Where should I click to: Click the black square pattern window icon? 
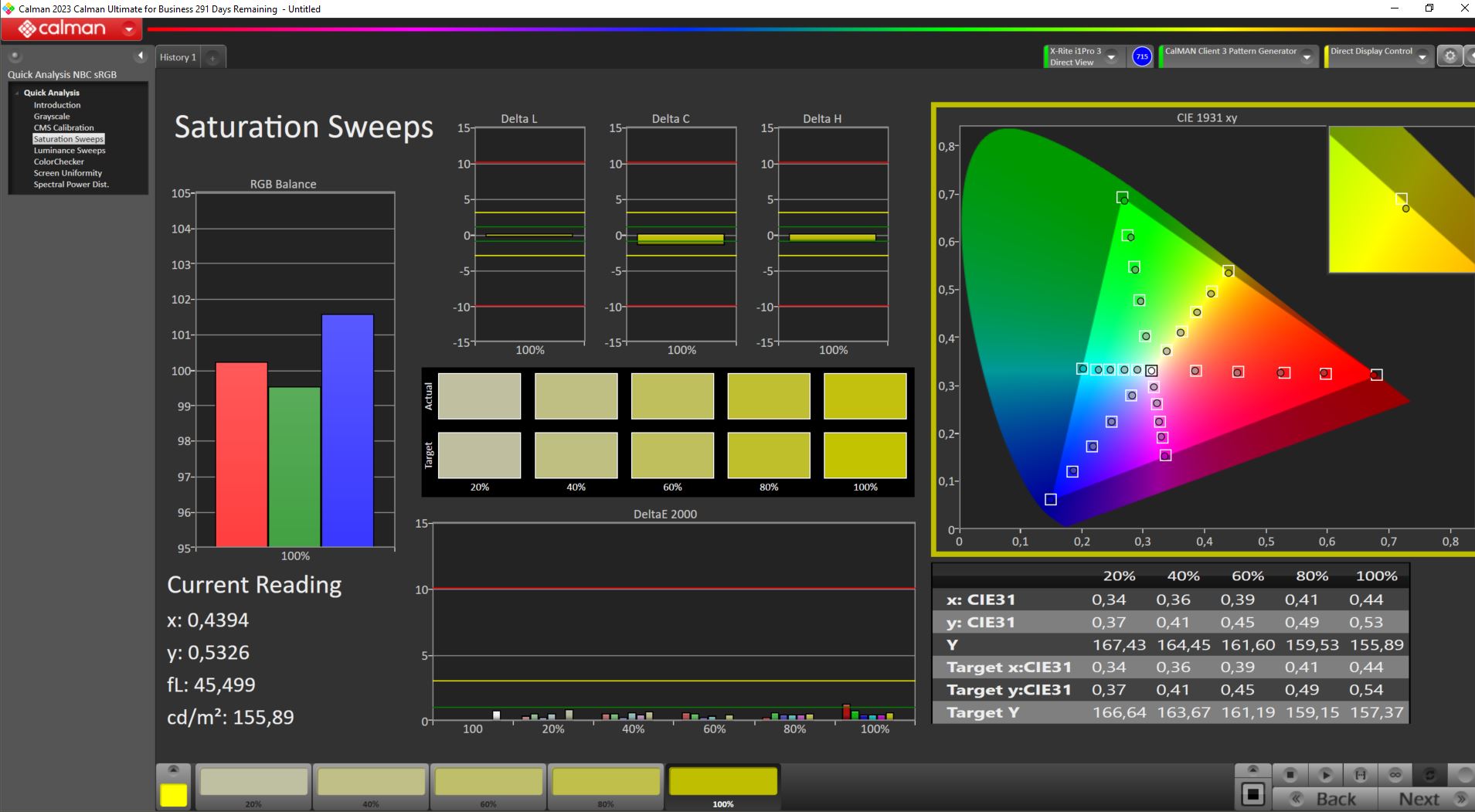[1252, 793]
